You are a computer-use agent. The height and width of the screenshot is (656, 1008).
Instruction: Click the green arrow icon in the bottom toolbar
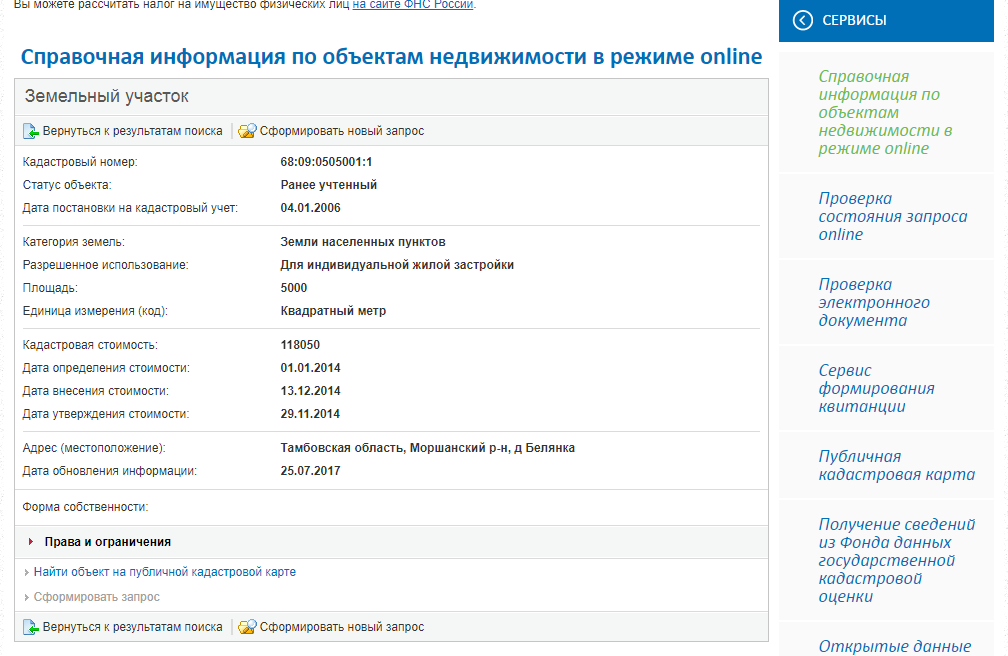tap(31, 627)
